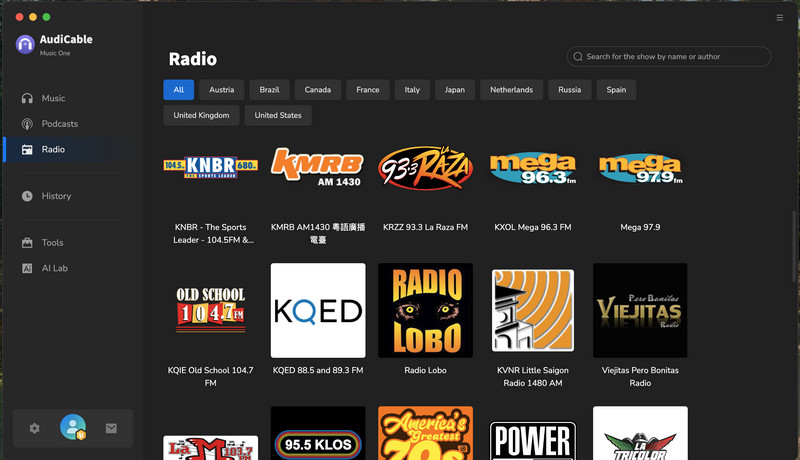Viewport: 800px width, 460px height.
Task: Open the KQED station logo
Action: point(318,310)
